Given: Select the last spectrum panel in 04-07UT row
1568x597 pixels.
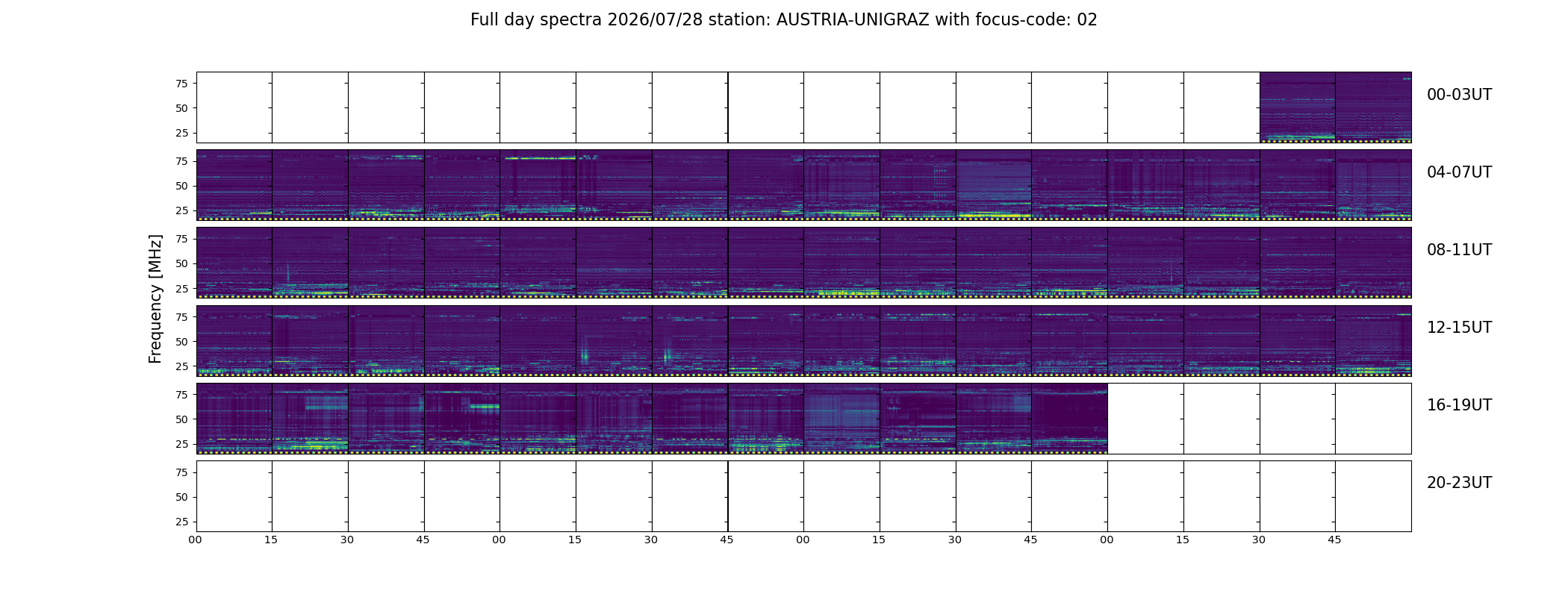Looking at the screenshot, I should tap(1373, 185).
